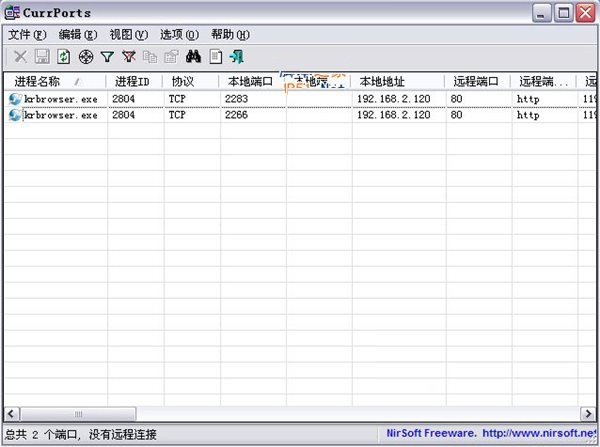Click the target crosshair toolbar icon
Image resolution: width=600 pixels, height=447 pixels.
[x=86, y=57]
